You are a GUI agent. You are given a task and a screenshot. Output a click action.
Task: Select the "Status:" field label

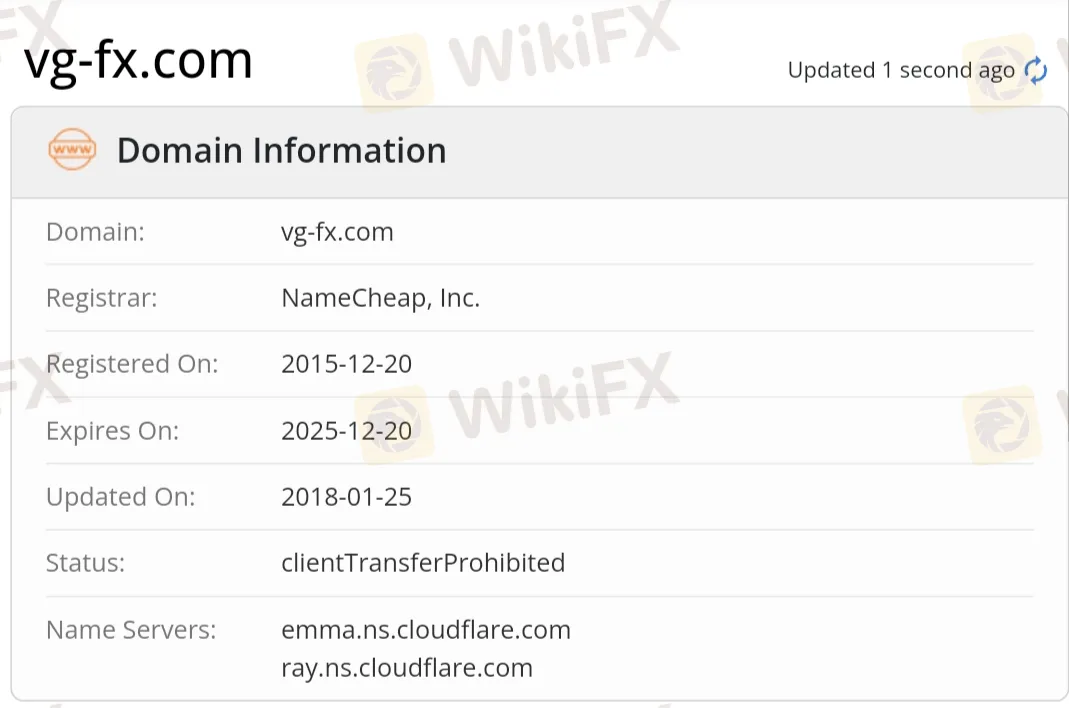pyautogui.click(x=85, y=563)
